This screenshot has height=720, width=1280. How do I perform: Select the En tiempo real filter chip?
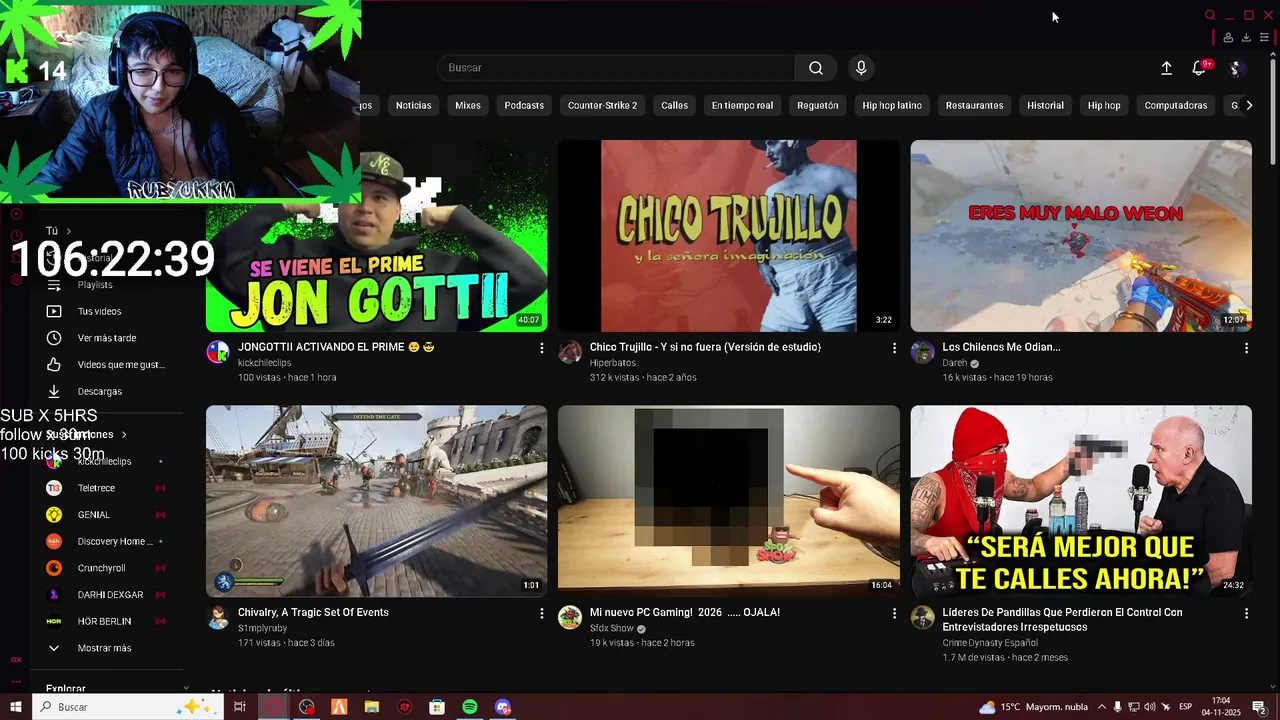tap(742, 105)
